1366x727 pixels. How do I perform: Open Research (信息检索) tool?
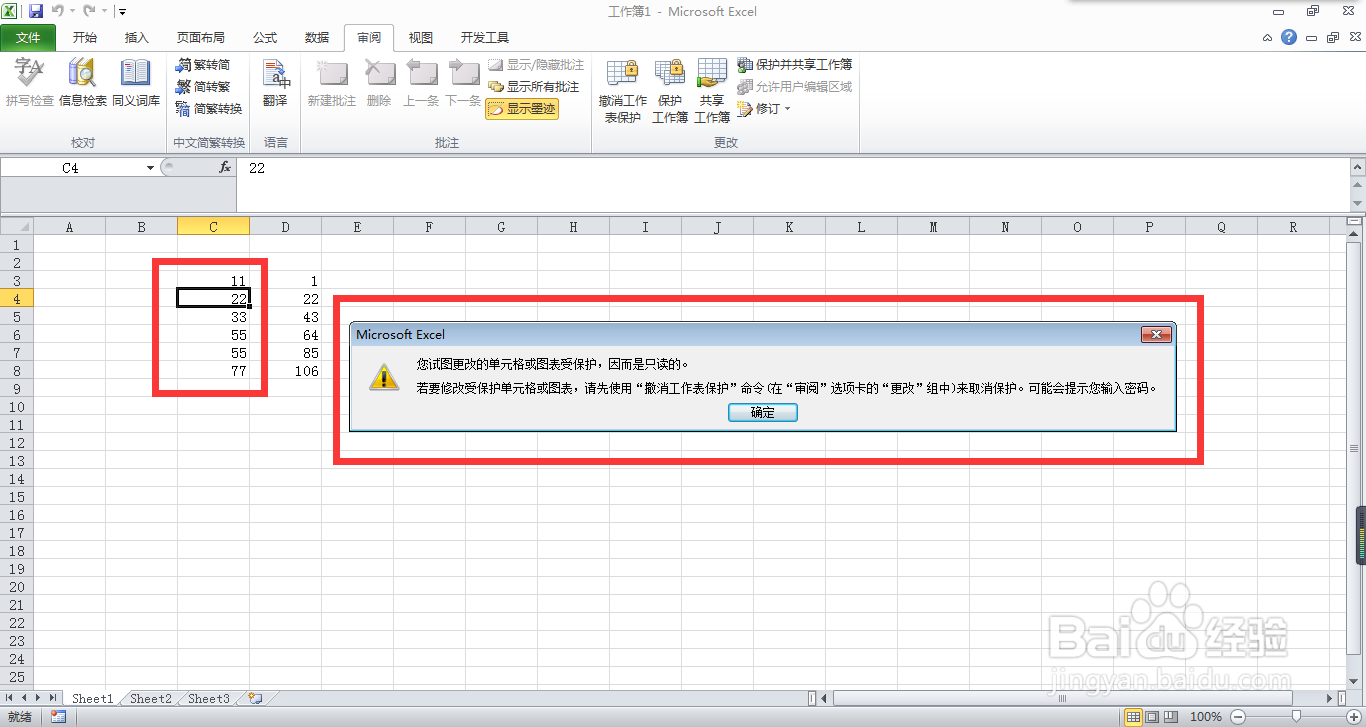pos(83,83)
